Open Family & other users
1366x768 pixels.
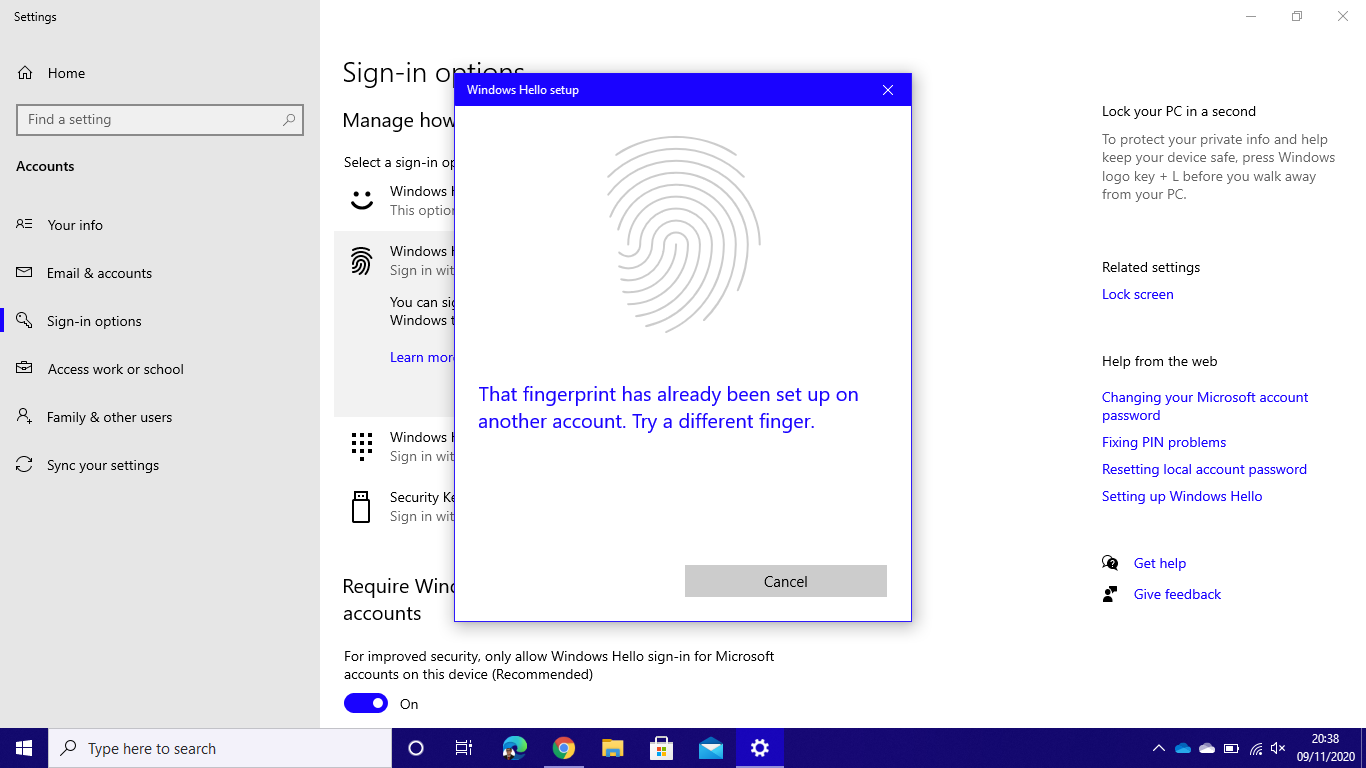(109, 417)
